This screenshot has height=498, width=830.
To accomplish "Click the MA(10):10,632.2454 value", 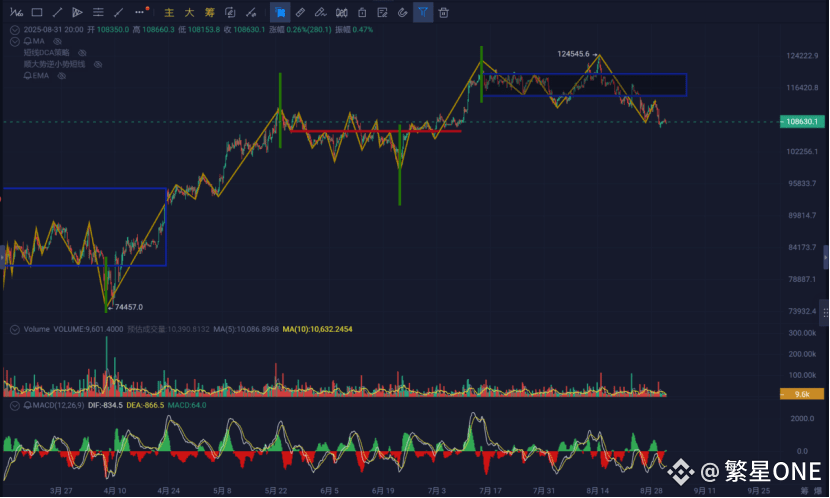I will [x=317, y=329].
